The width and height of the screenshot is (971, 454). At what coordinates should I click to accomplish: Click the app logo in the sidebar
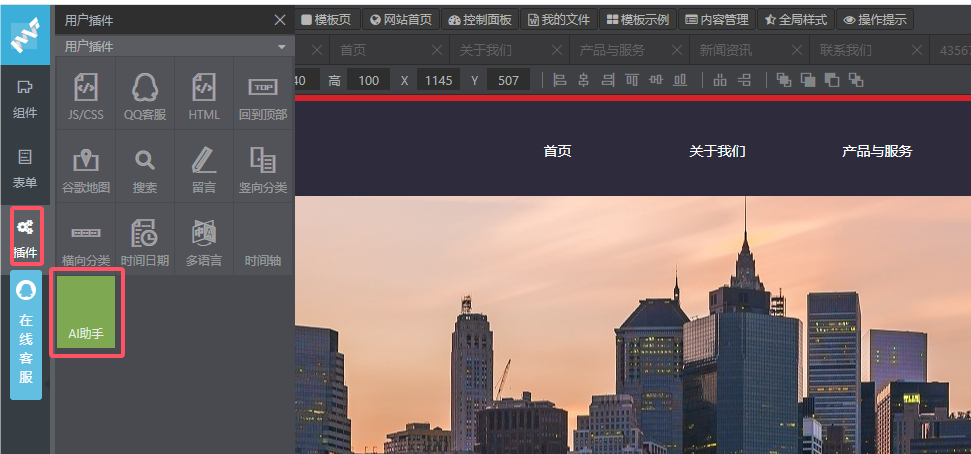pyautogui.click(x=25, y=35)
